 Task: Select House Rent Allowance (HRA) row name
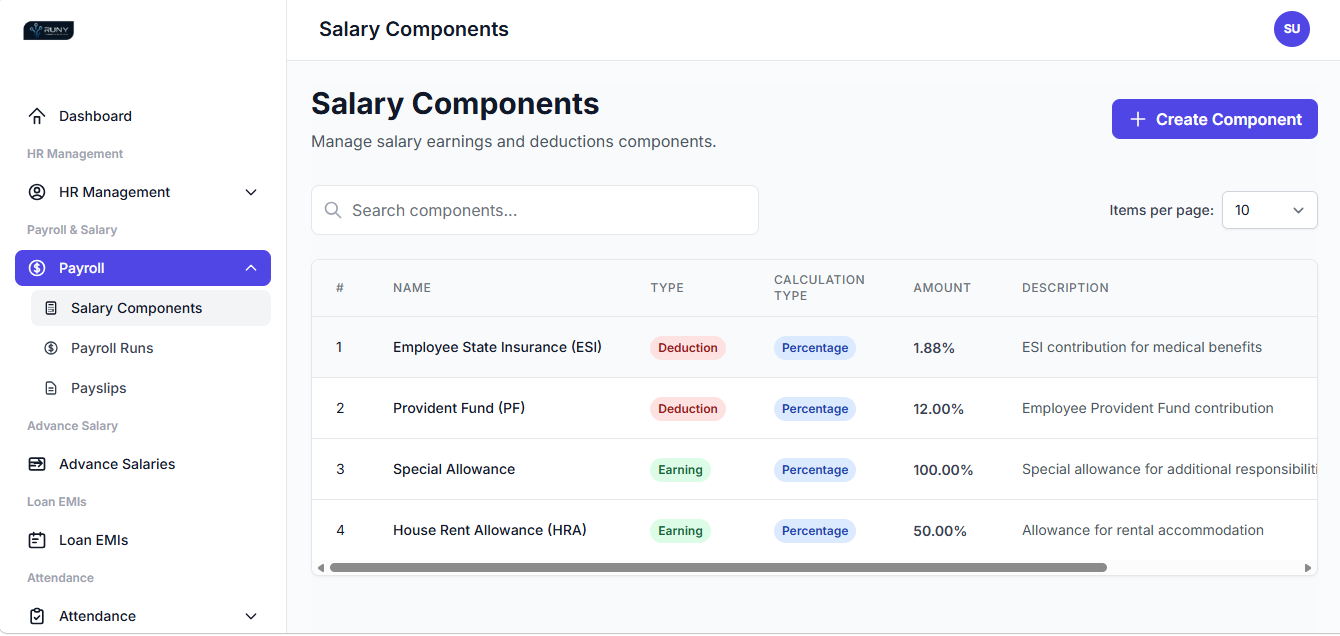(490, 530)
